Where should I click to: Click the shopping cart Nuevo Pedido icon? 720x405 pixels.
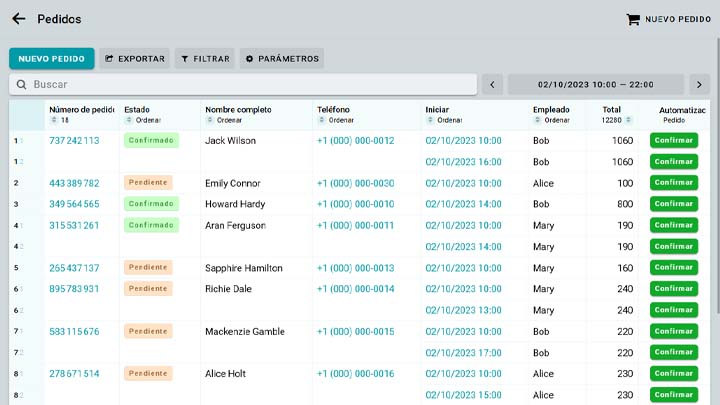pyautogui.click(x=632, y=19)
